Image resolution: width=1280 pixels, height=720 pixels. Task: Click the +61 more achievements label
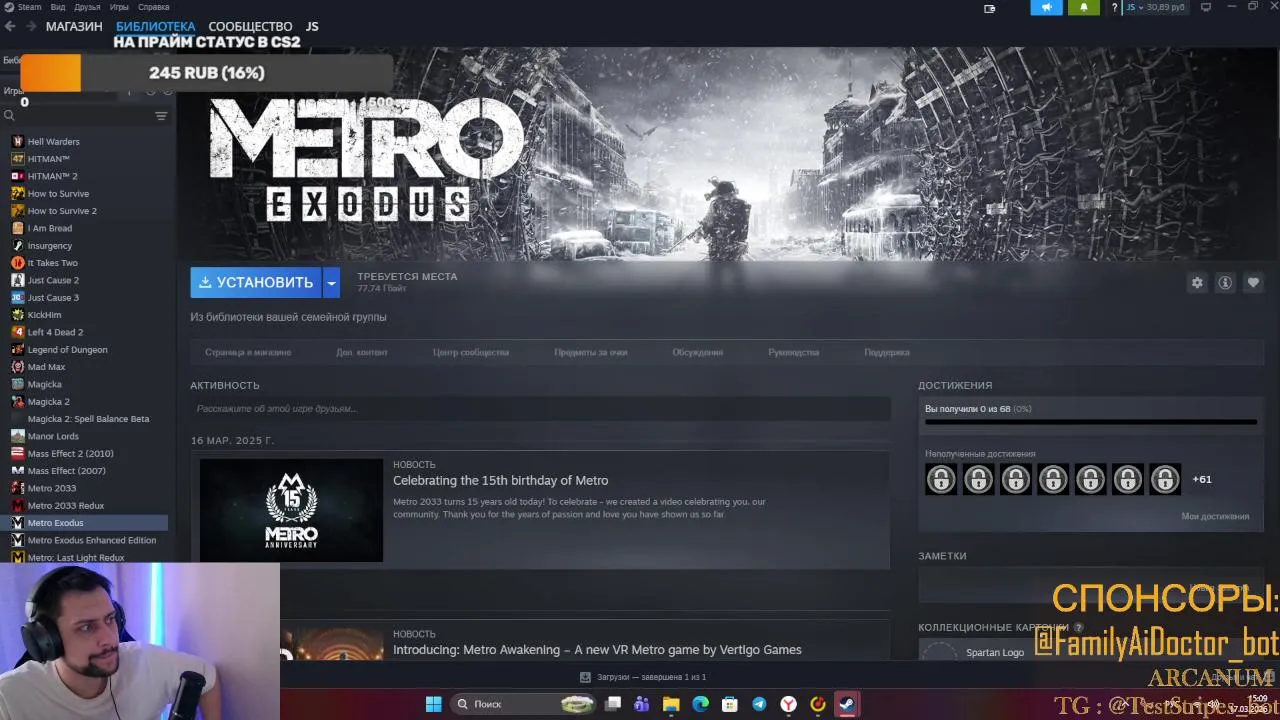(x=1202, y=479)
